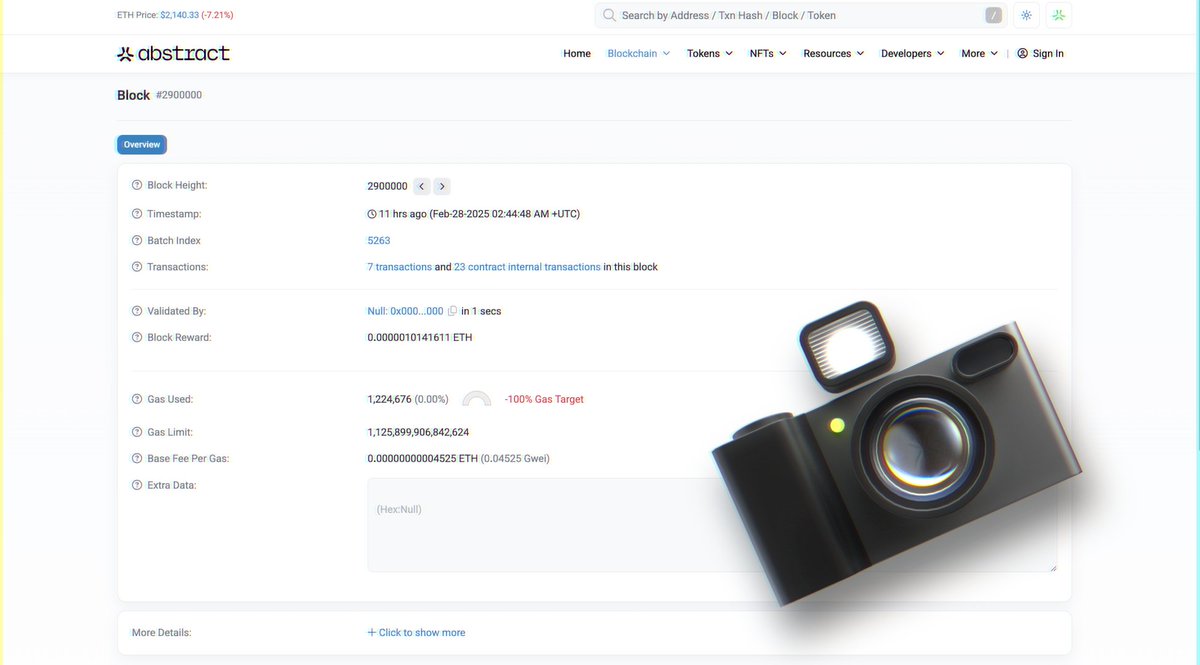Click the search by address input field
Screen dimensions: 1200x665
point(799,15)
